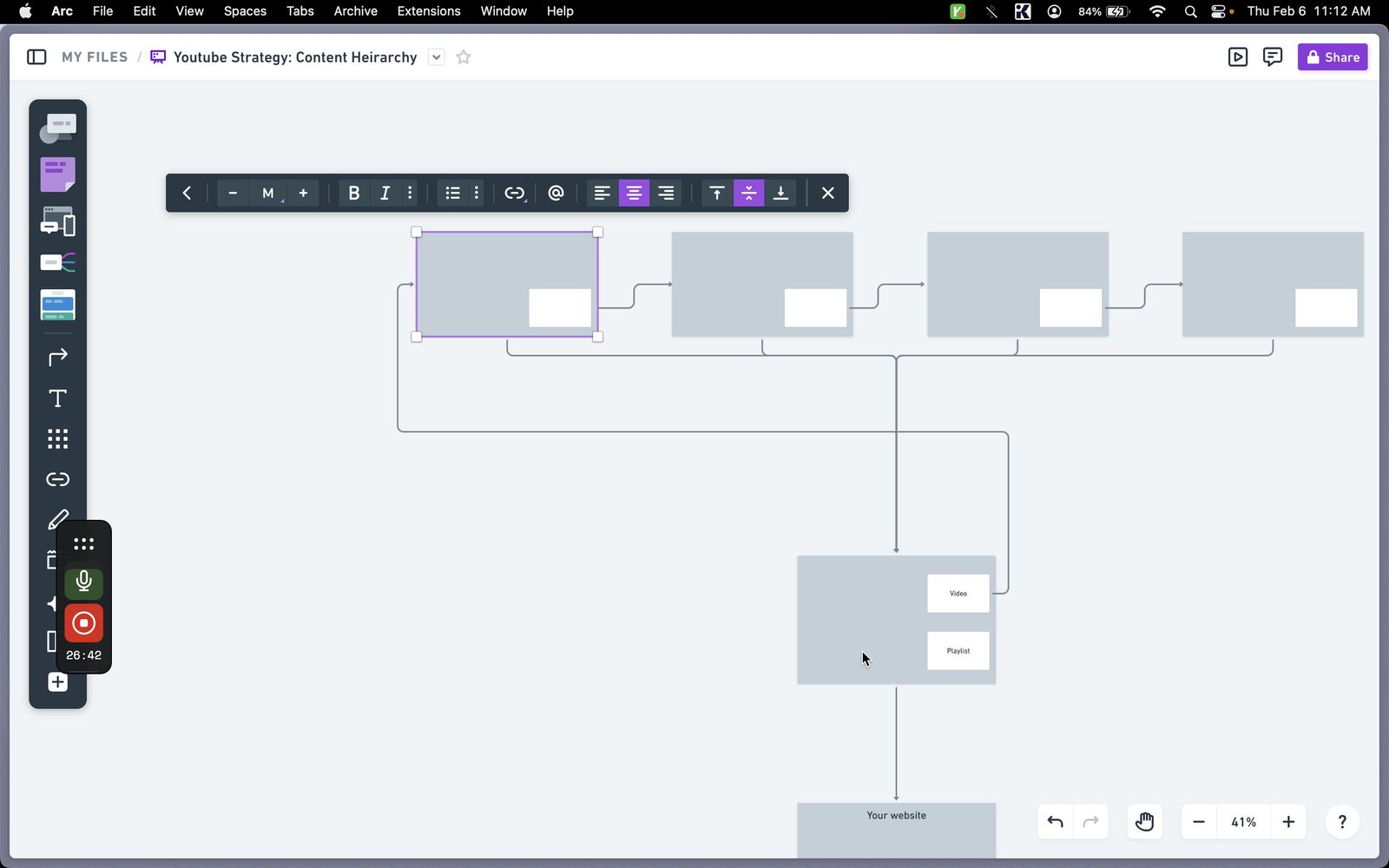Screen dimensions: 1389x868
Task: Select the arrow connector tool
Action: tap(57, 357)
